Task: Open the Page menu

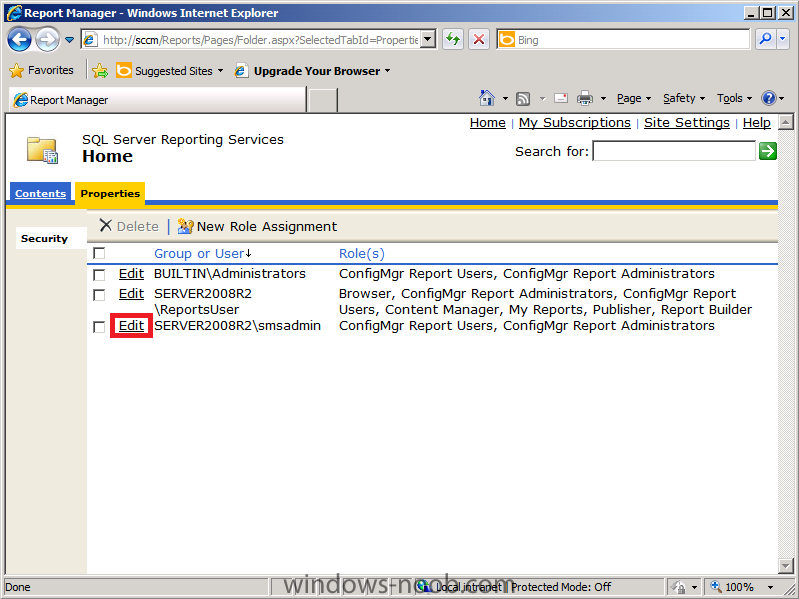Action: click(x=633, y=98)
